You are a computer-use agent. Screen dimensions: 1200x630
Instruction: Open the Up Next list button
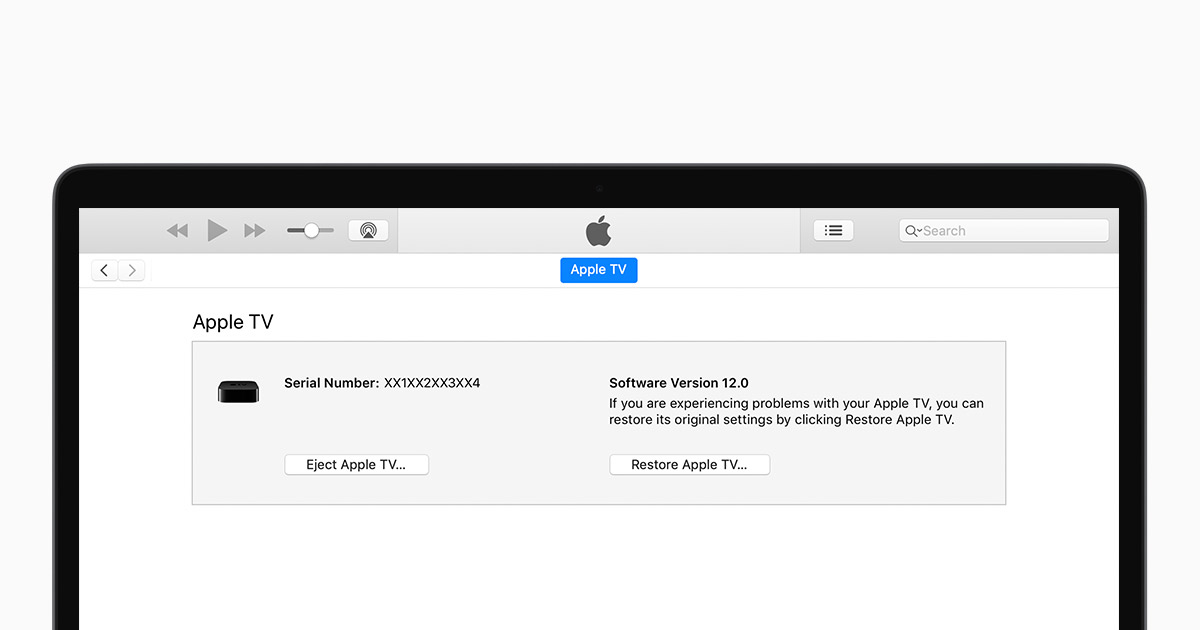coord(833,231)
